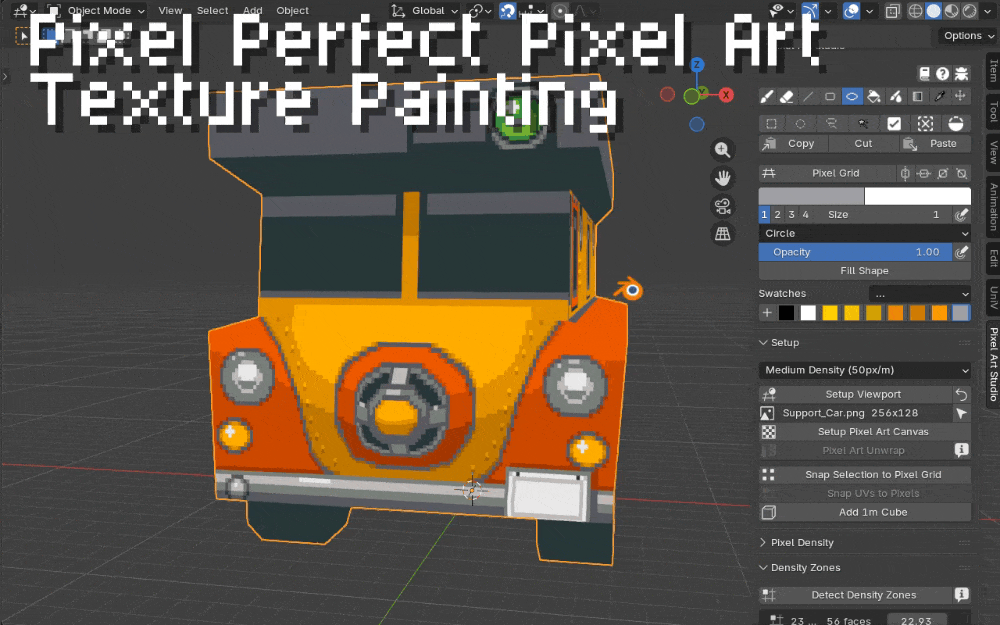Image resolution: width=1000 pixels, height=625 pixels.
Task: Click the Fill Shape button
Action: 865,271
